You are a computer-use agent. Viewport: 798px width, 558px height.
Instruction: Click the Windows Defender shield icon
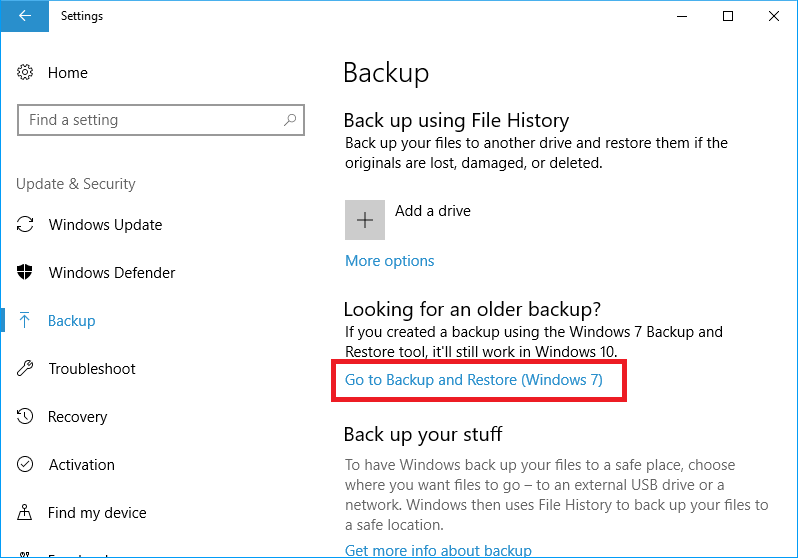pos(26,273)
